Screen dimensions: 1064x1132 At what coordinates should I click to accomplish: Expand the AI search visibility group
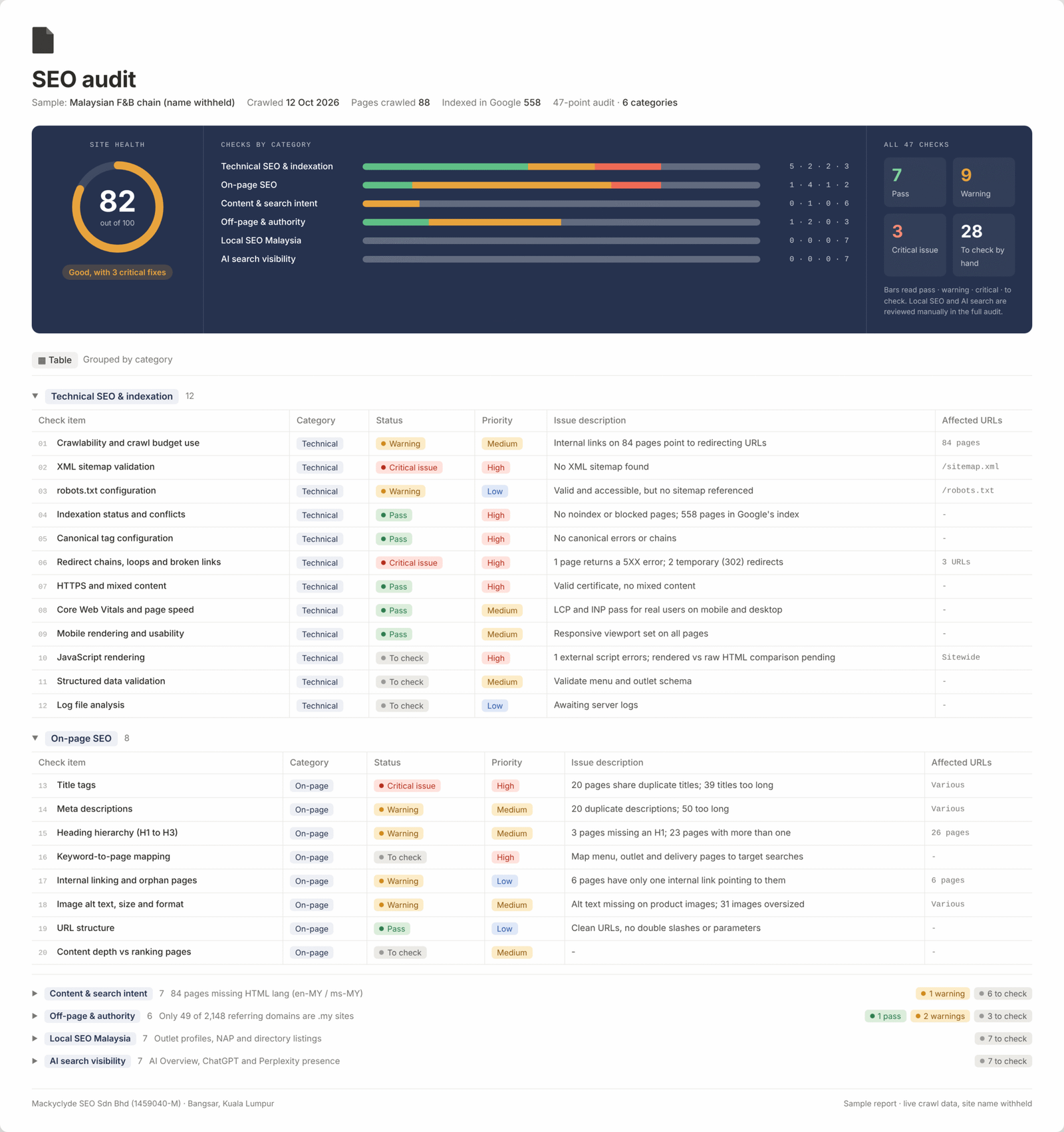(x=35, y=1061)
